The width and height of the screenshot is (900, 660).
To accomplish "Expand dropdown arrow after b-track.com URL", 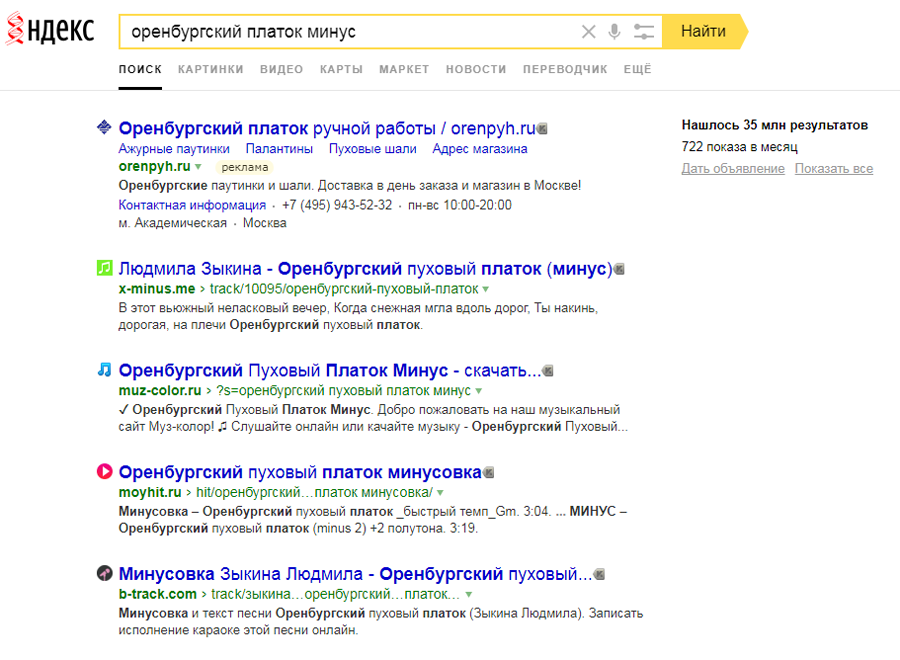I will point(469,595).
